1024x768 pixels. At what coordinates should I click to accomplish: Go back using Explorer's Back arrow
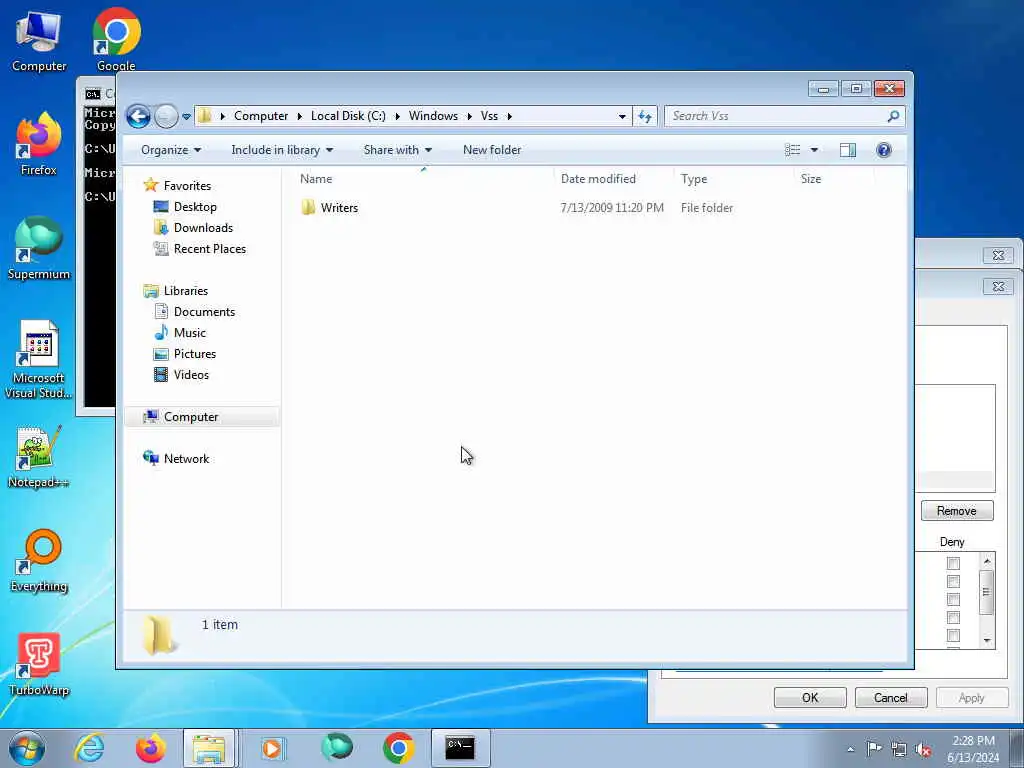[x=138, y=116]
